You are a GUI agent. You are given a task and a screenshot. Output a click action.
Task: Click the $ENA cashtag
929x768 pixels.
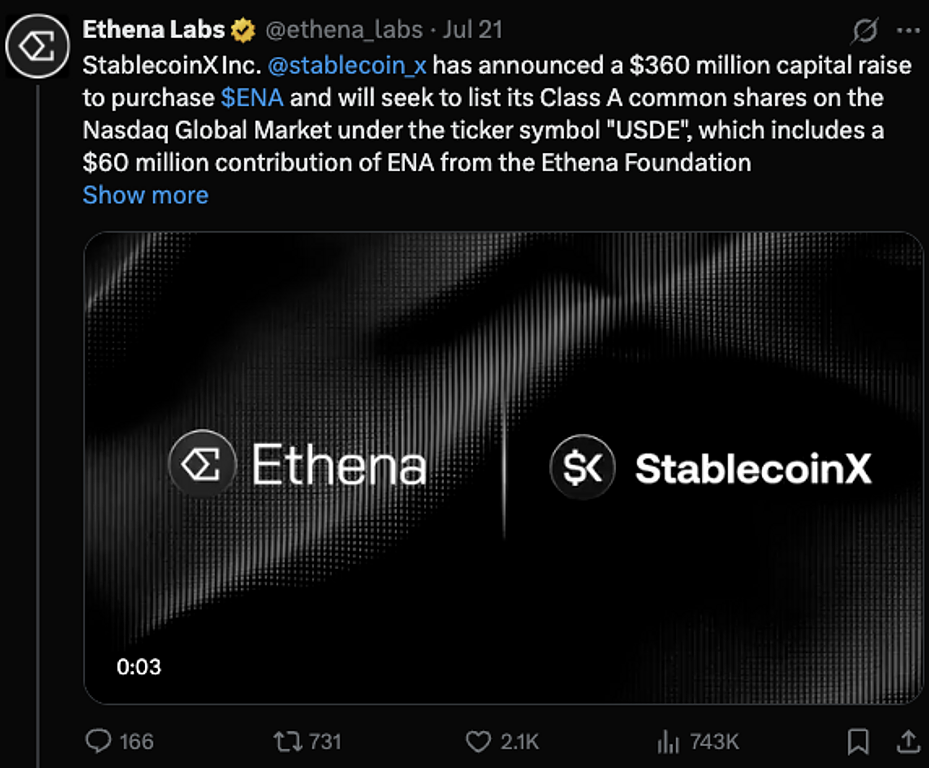tap(252, 98)
